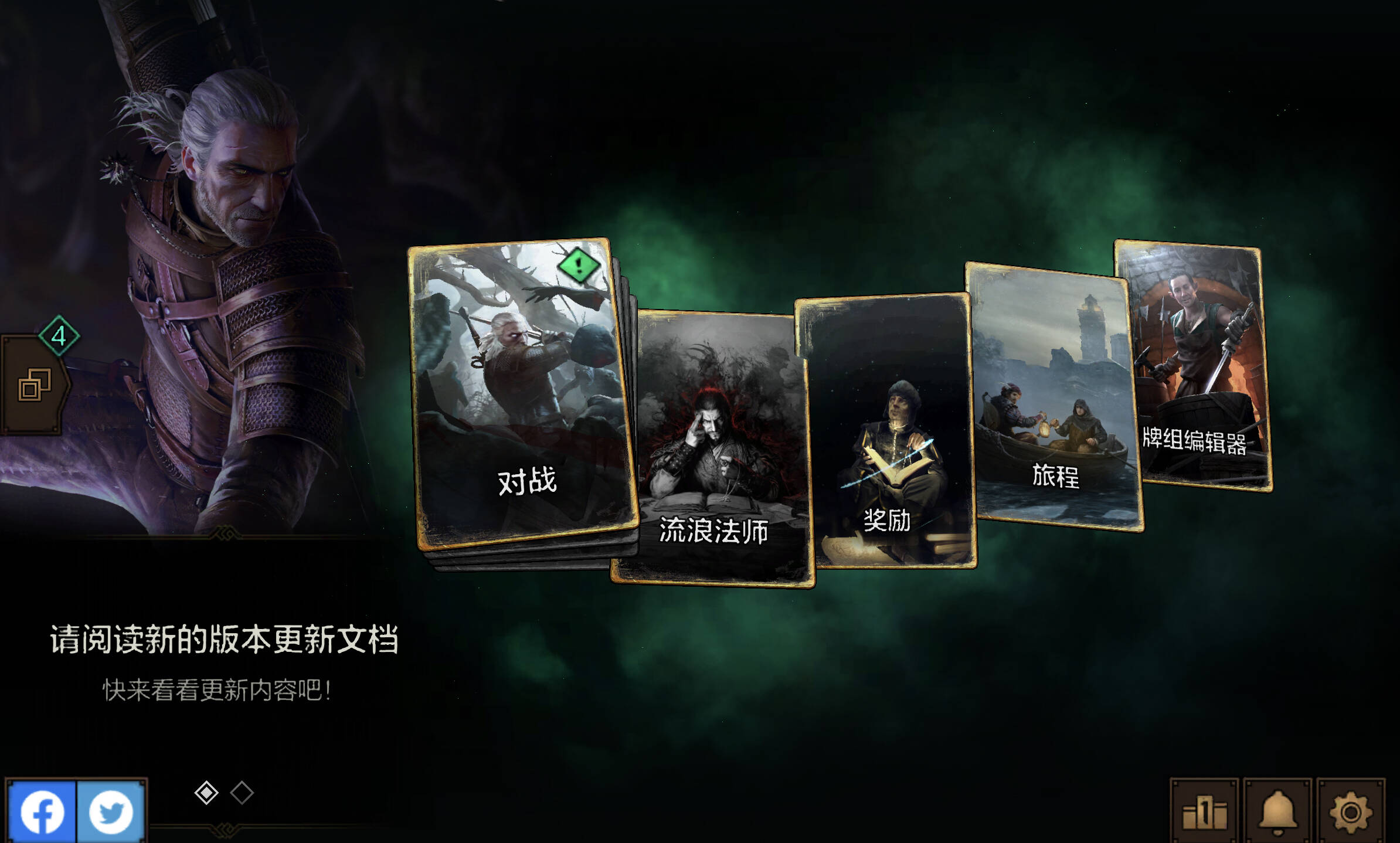Open the 奖励 card
This screenshot has width=1400, height=843.
click(x=885, y=431)
